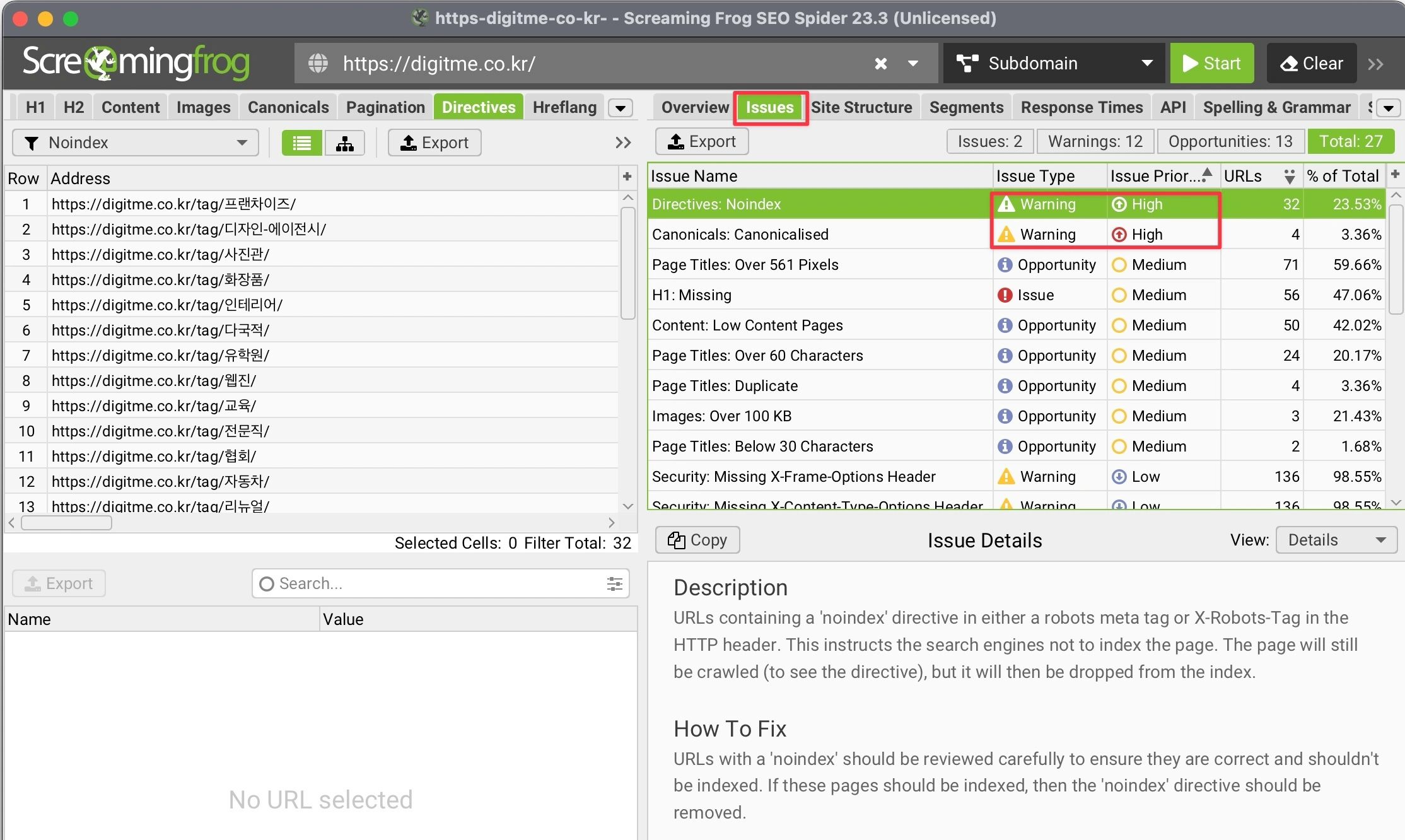Sort by Issue Priority column
The height and width of the screenshot is (840, 1405).
coord(1163,176)
